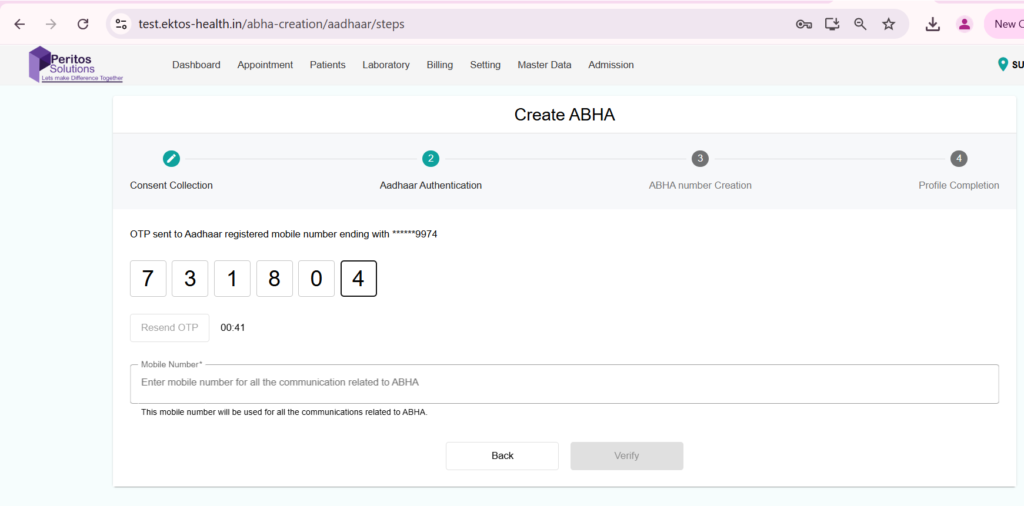Viewport: 1024px width, 506px height.
Task: Select step 2 Aadhaar Authentication
Action: click(430, 158)
